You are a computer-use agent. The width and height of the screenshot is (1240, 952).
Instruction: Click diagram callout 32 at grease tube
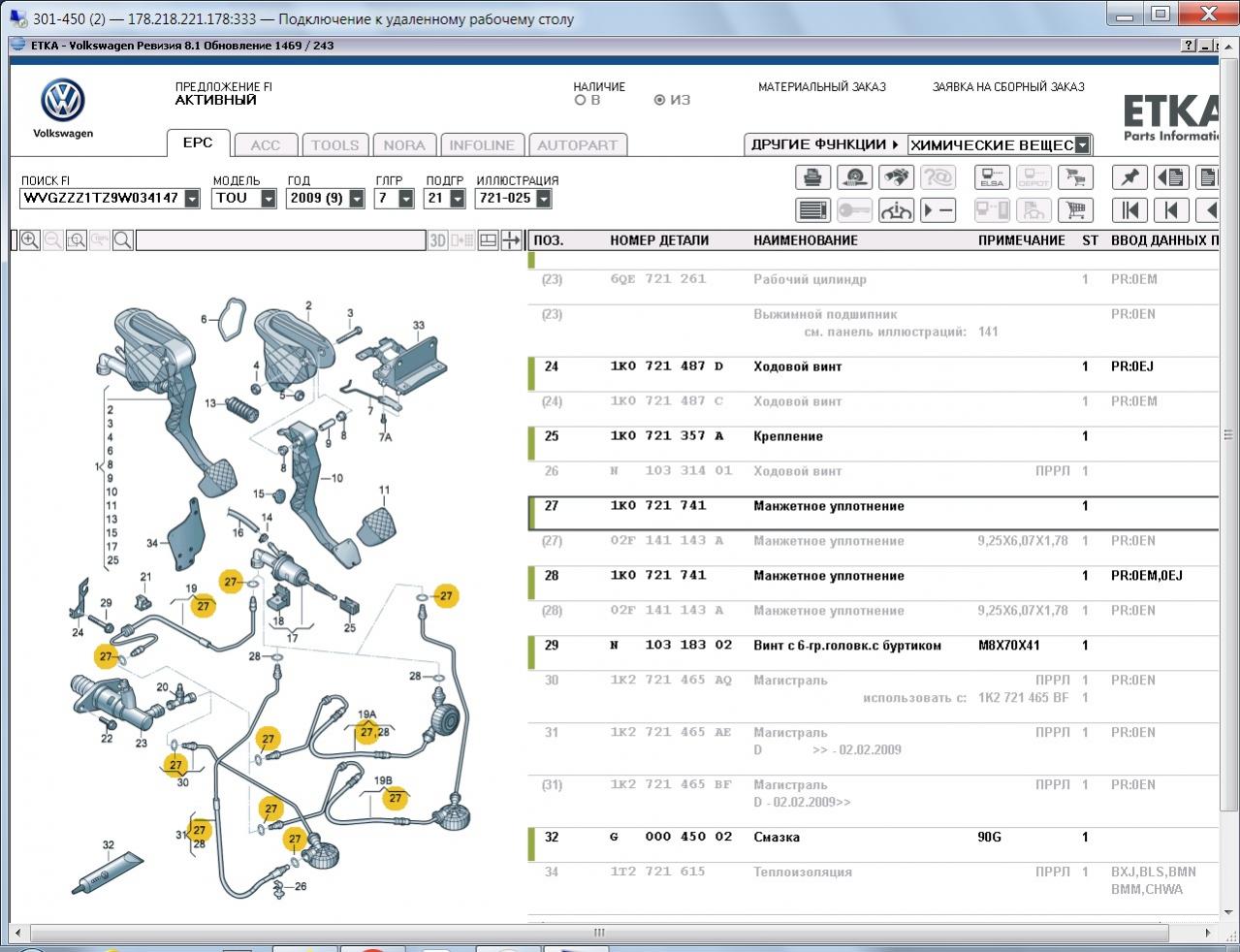click(109, 845)
